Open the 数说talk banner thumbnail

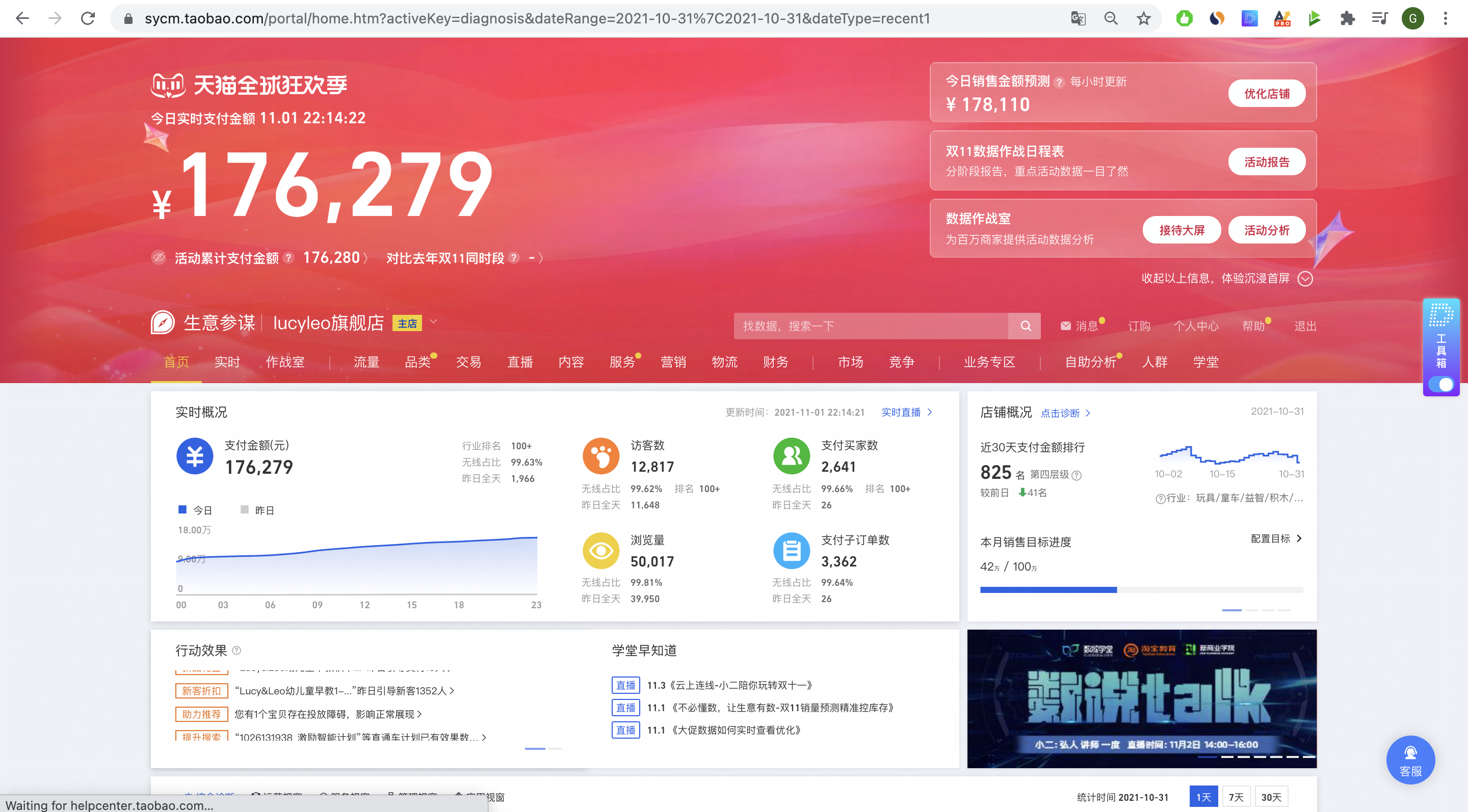pyautogui.click(x=1141, y=699)
